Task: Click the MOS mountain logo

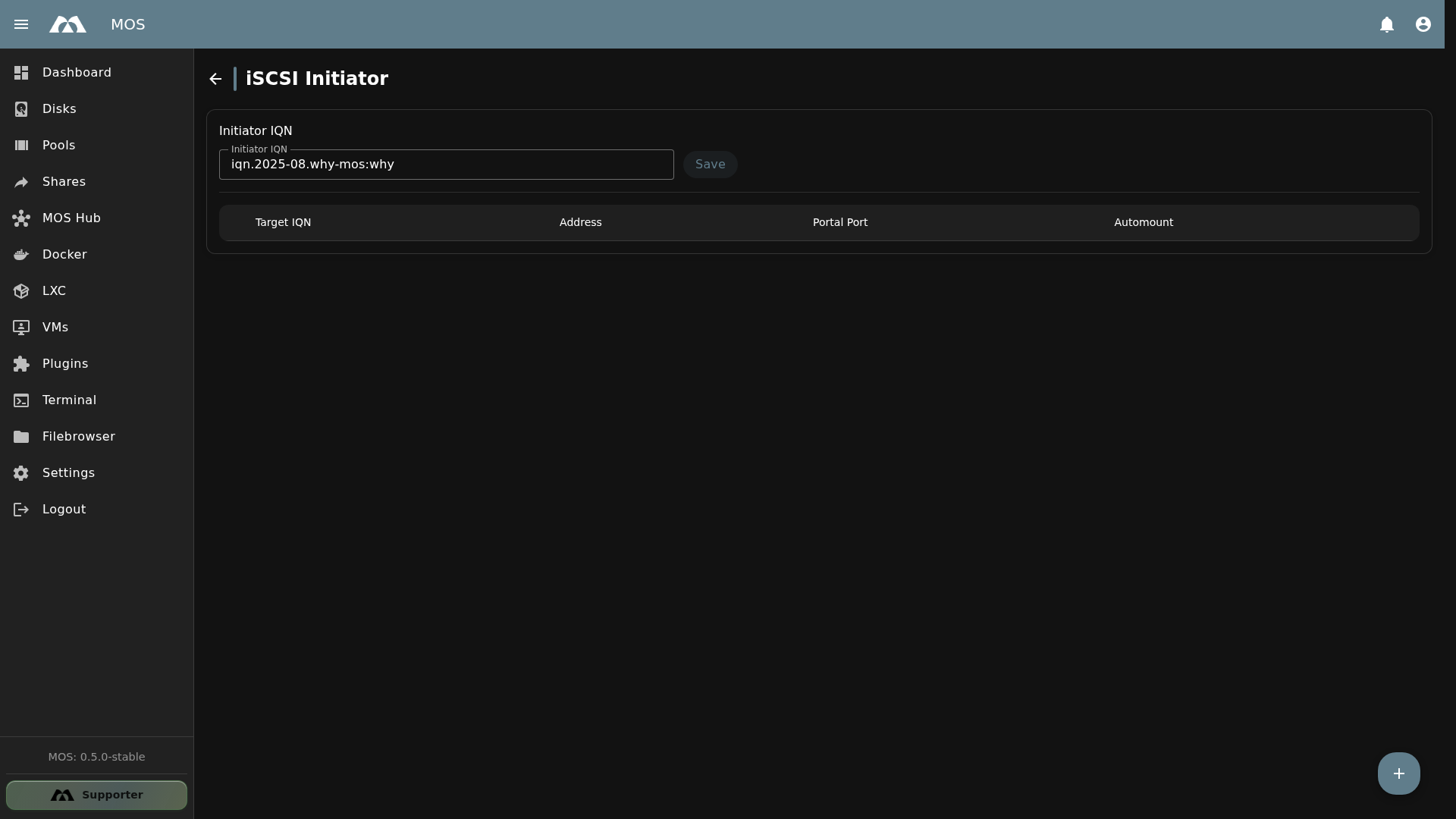Action: coord(67,24)
